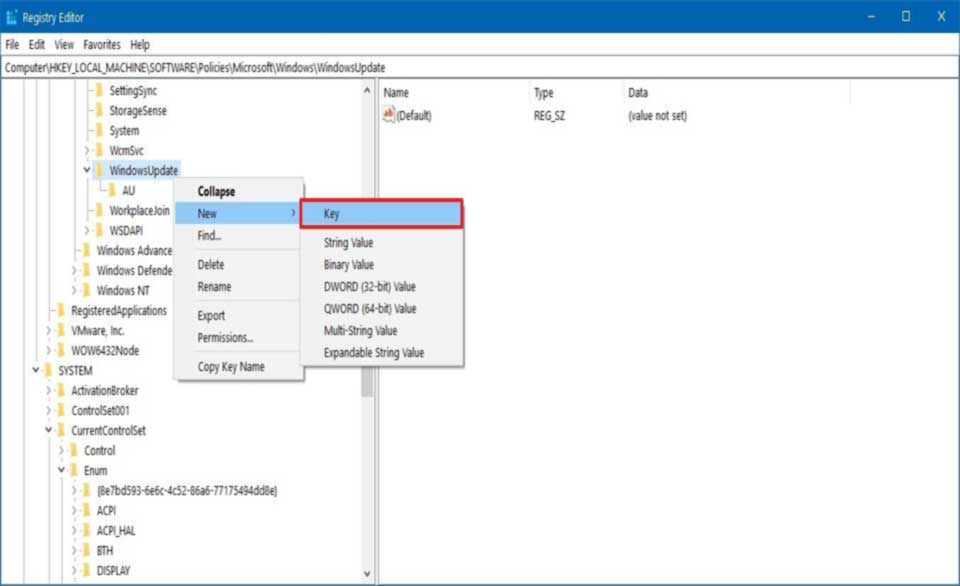Click the ACPI_HAL folder icon

tap(86, 530)
